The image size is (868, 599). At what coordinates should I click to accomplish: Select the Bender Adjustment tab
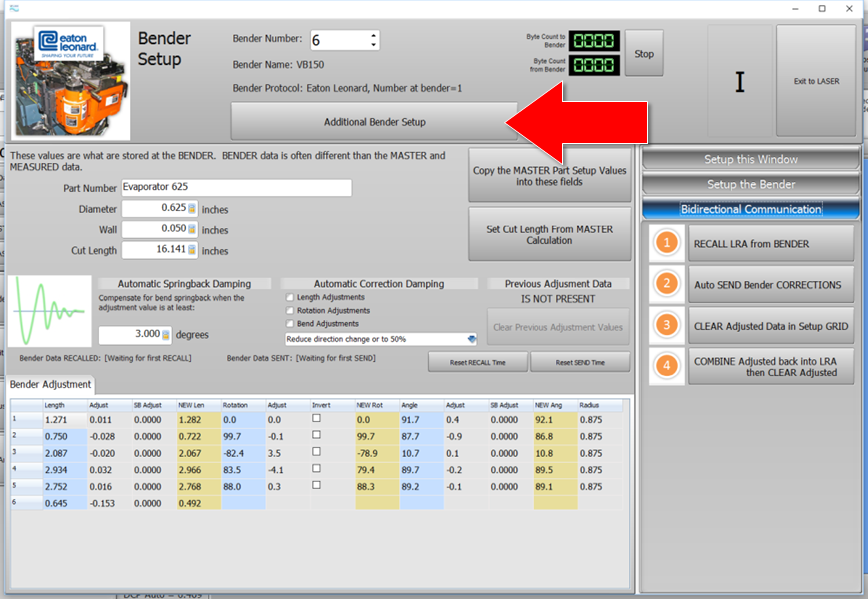coord(50,384)
